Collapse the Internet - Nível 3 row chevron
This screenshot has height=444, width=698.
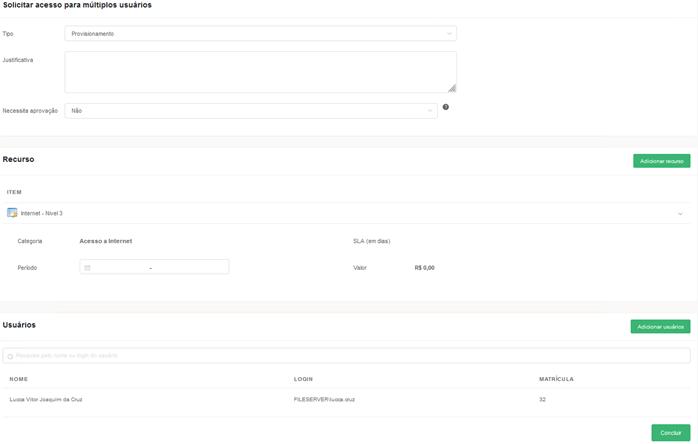coord(680,214)
